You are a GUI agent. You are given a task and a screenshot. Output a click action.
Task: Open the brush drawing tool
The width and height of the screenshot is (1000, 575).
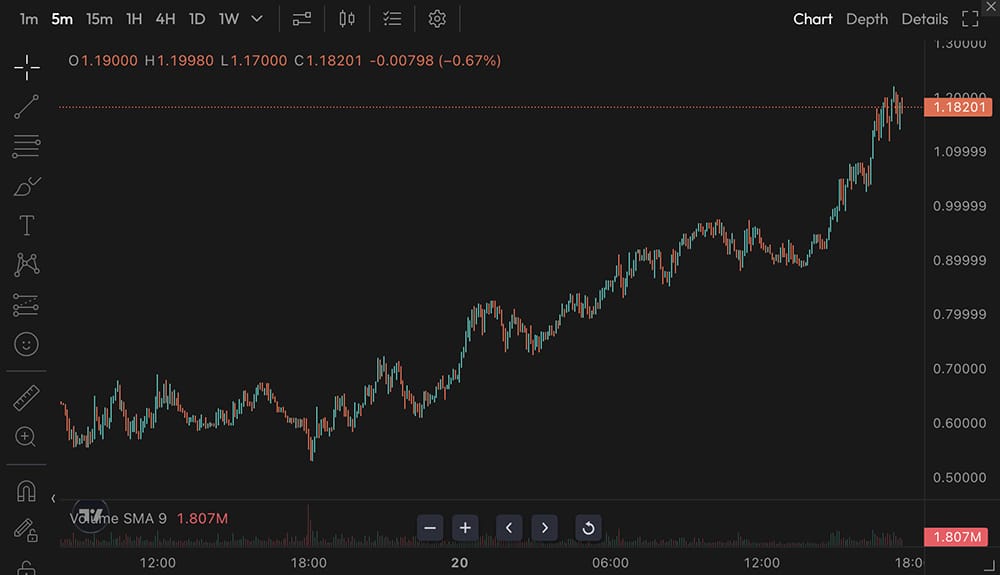[x=27, y=186]
